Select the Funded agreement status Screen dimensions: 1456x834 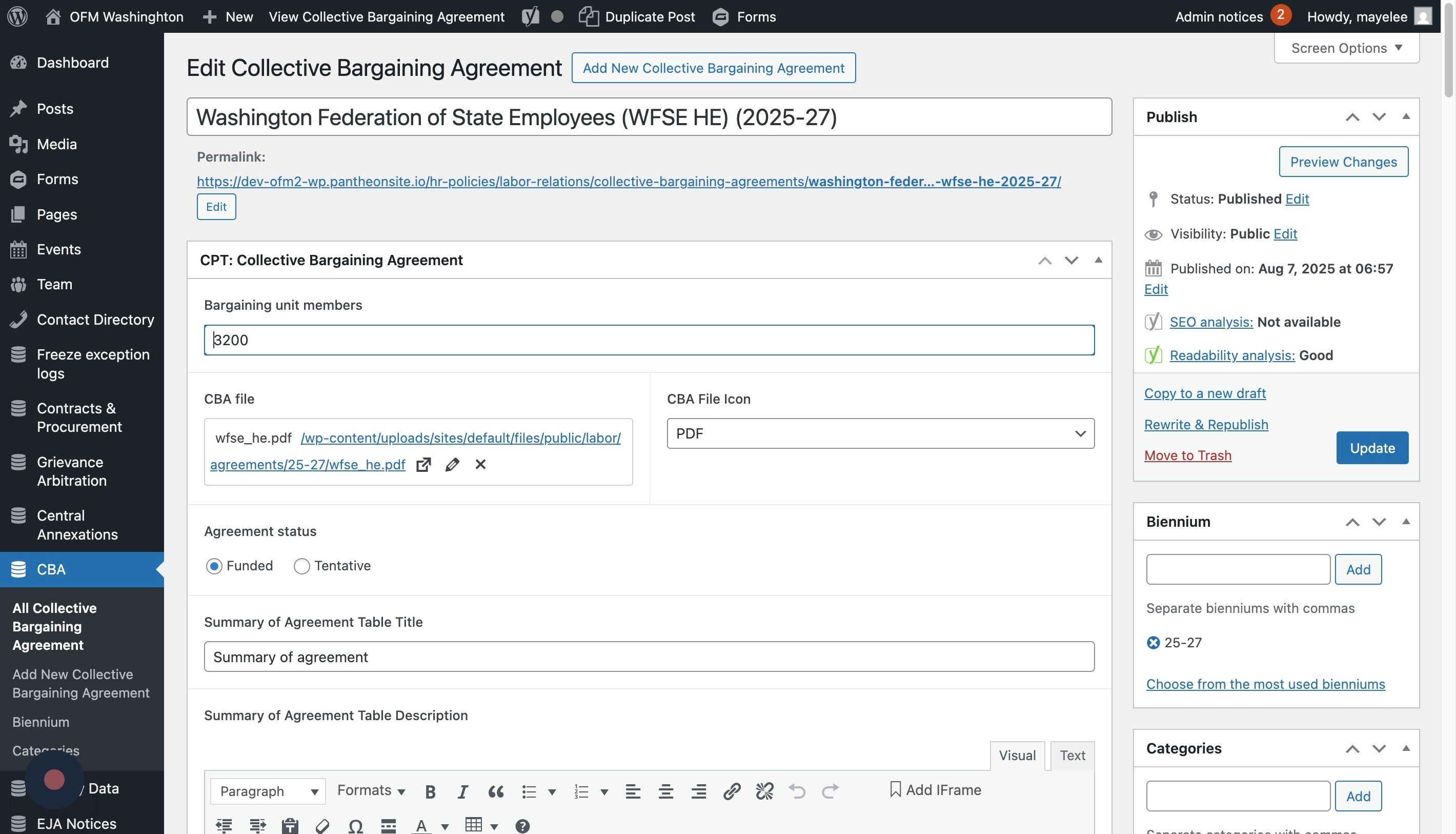214,566
